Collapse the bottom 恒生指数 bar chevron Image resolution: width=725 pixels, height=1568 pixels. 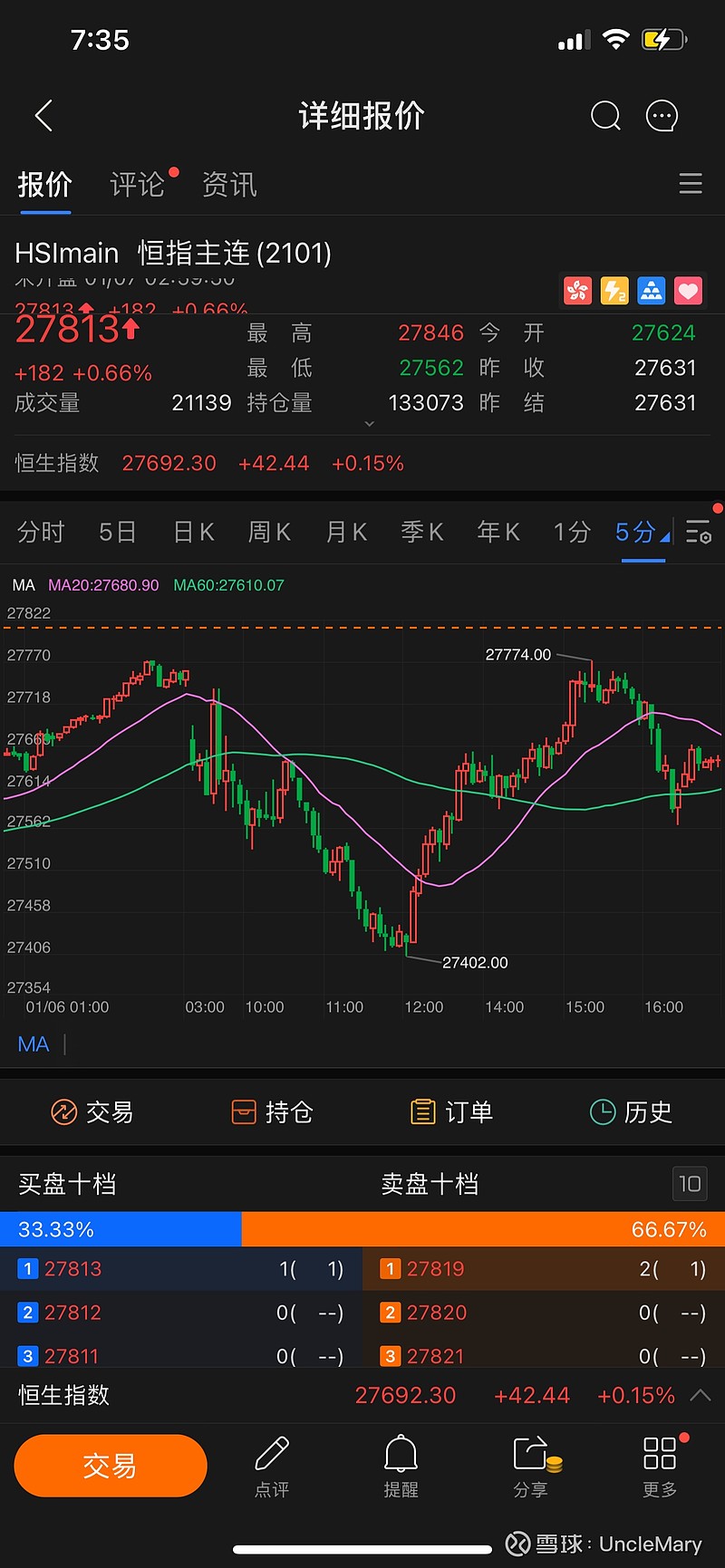click(701, 1395)
